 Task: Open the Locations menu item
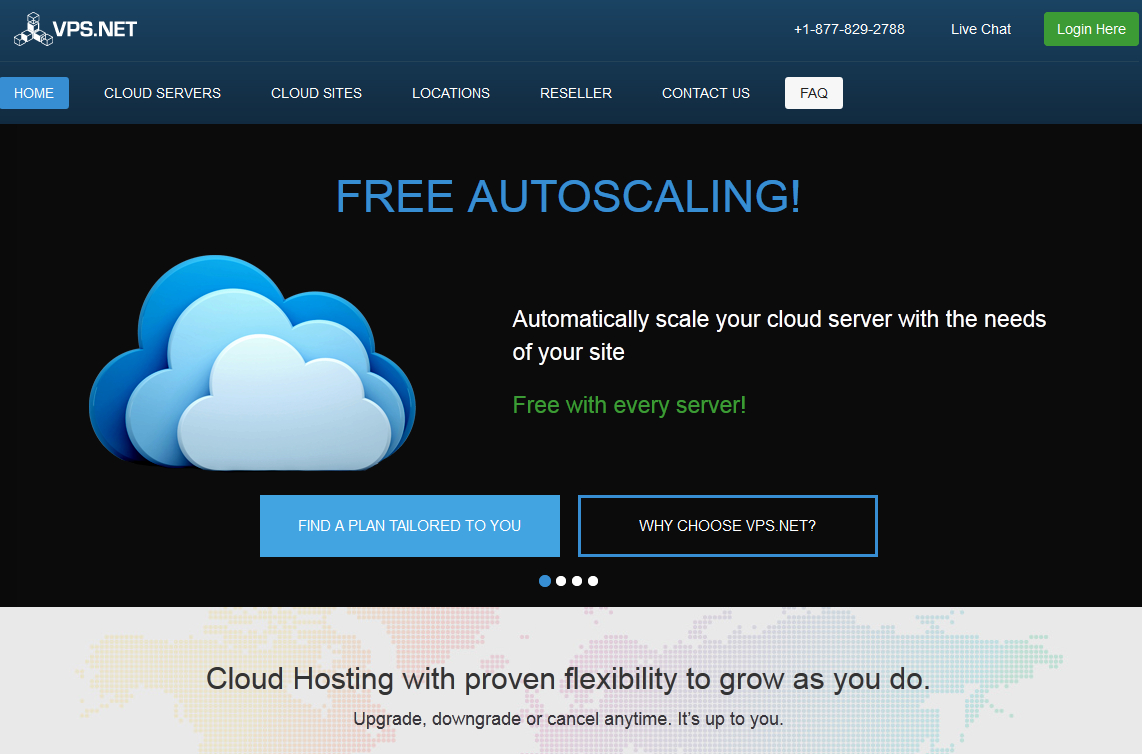pyautogui.click(x=451, y=93)
